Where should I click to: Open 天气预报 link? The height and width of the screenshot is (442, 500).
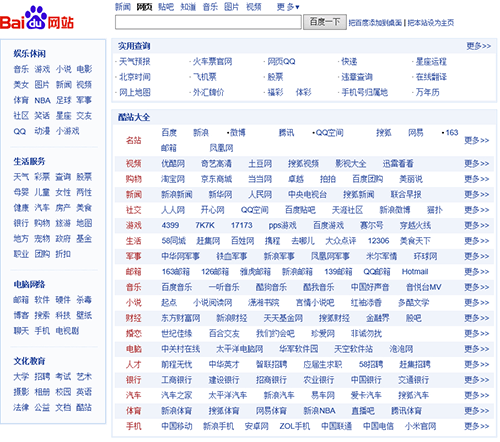[x=135, y=61]
